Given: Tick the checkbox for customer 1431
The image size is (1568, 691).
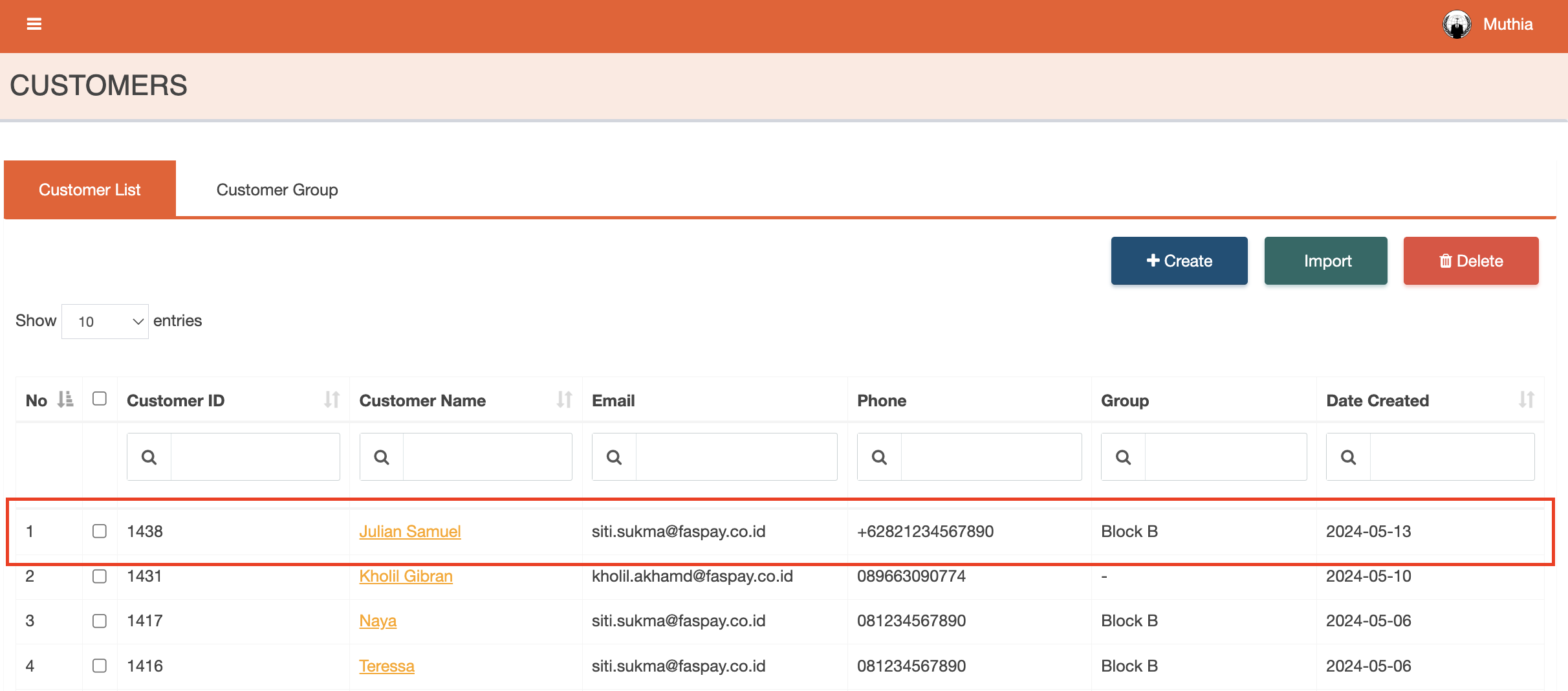Looking at the screenshot, I should click(x=100, y=576).
